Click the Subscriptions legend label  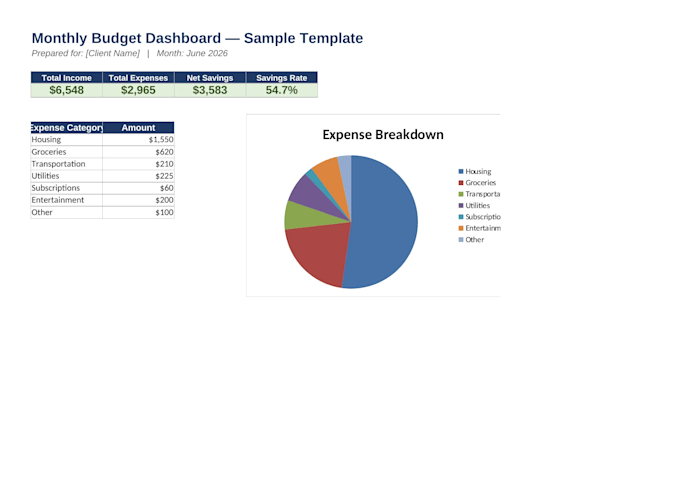pos(483,217)
